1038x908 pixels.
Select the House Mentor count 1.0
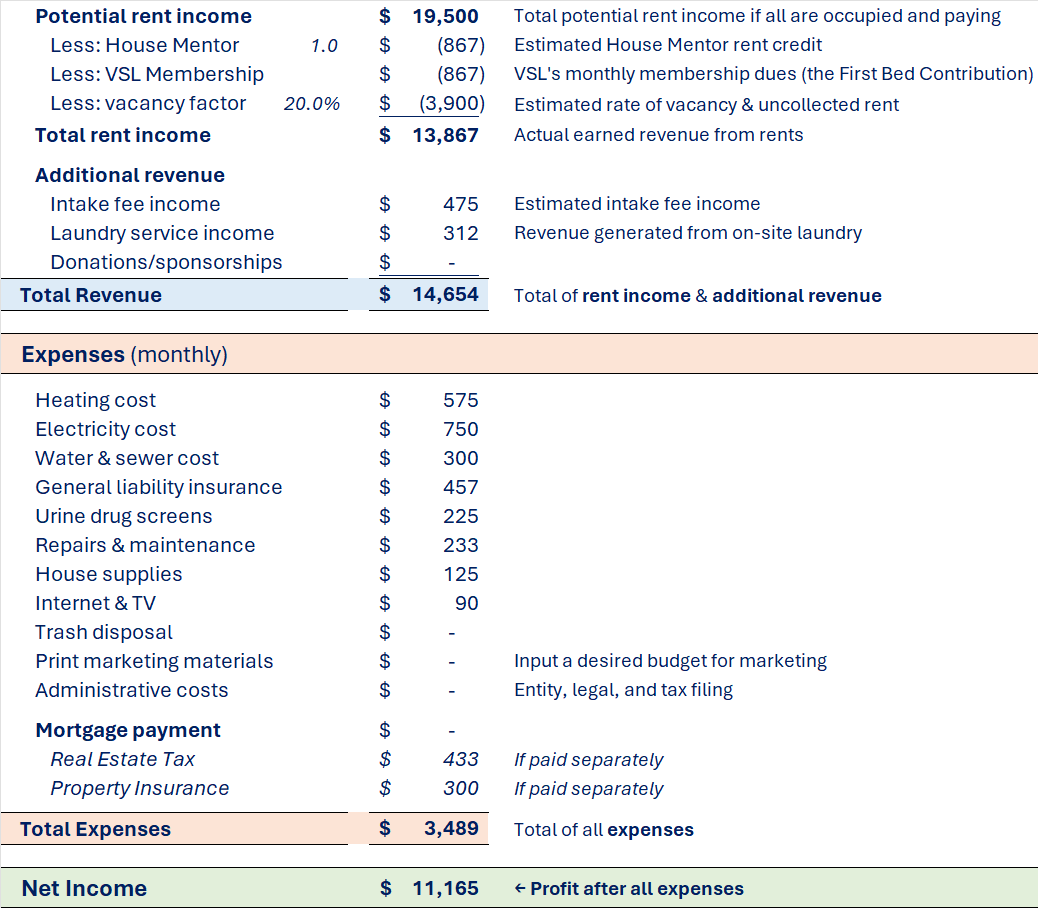[x=324, y=46]
